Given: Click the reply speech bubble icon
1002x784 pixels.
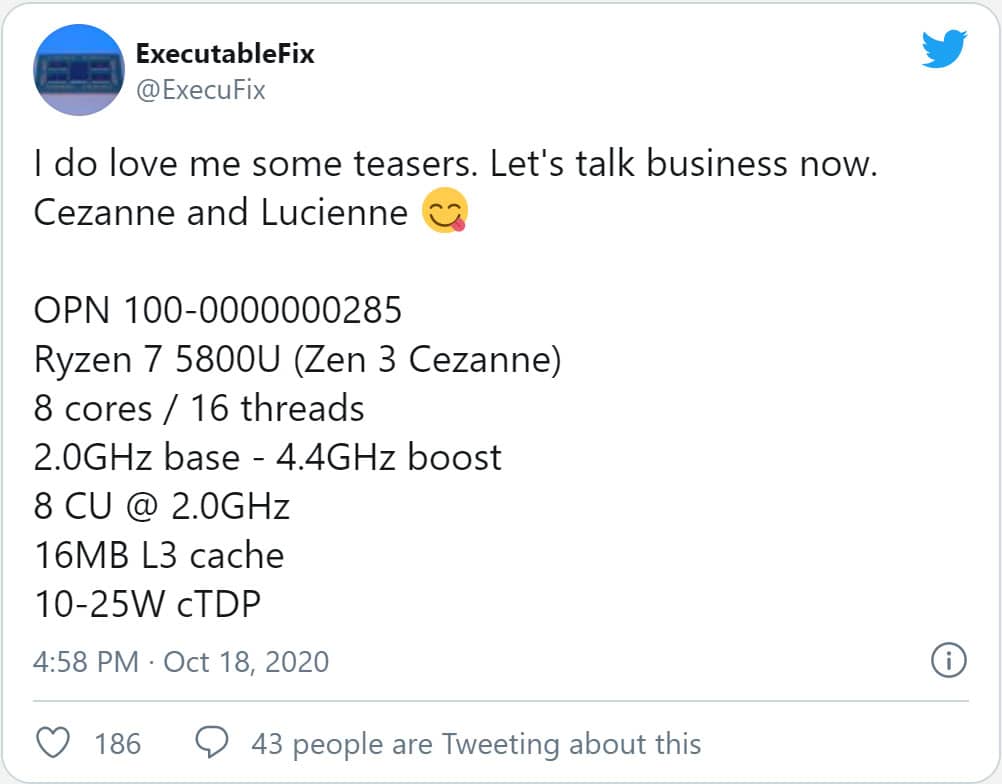Looking at the screenshot, I should (x=211, y=742).
